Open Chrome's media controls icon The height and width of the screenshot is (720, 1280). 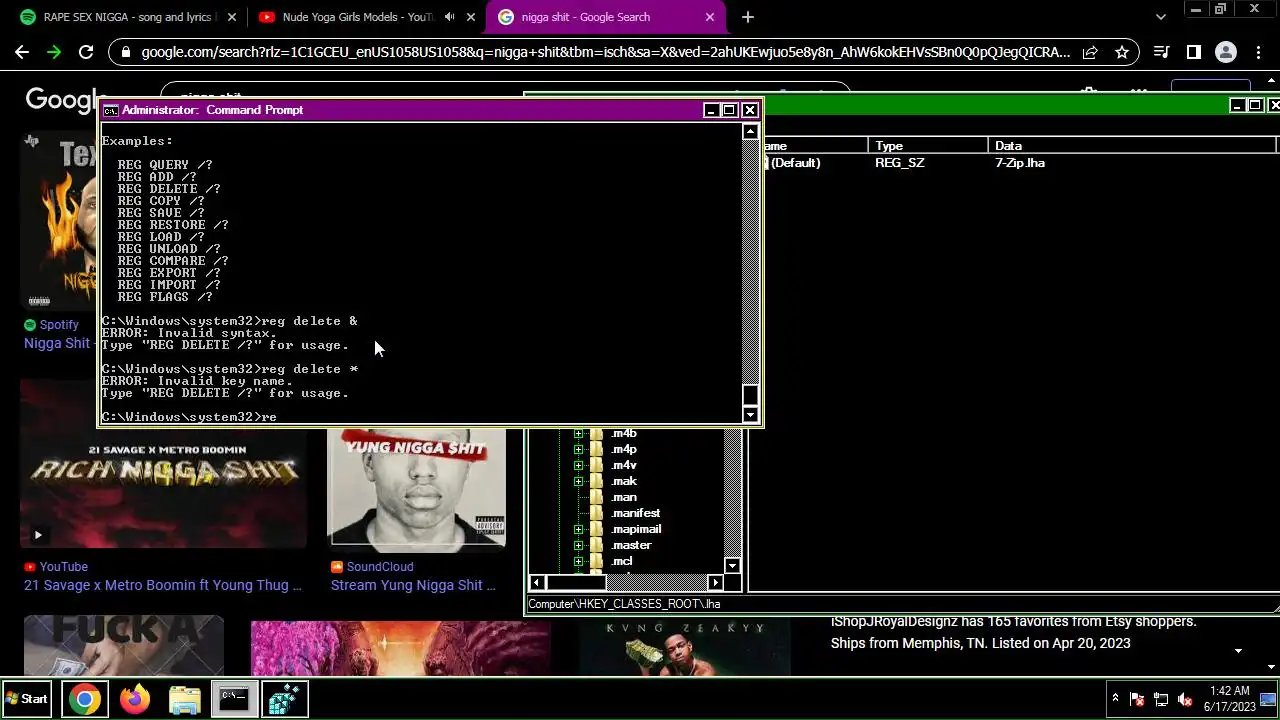point(1161,52)
